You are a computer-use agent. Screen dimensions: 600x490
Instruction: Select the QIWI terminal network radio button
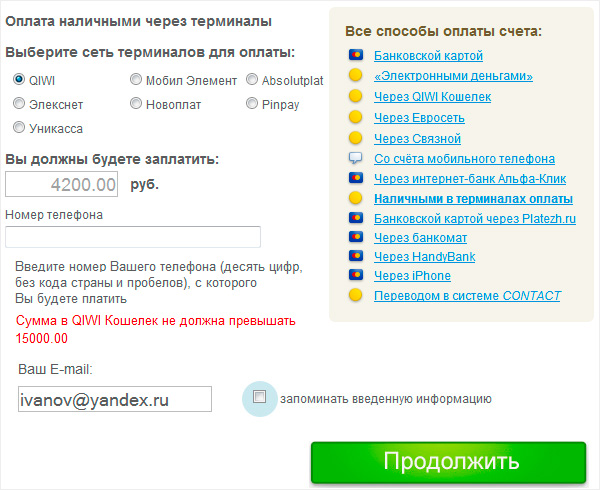point(19,79)
